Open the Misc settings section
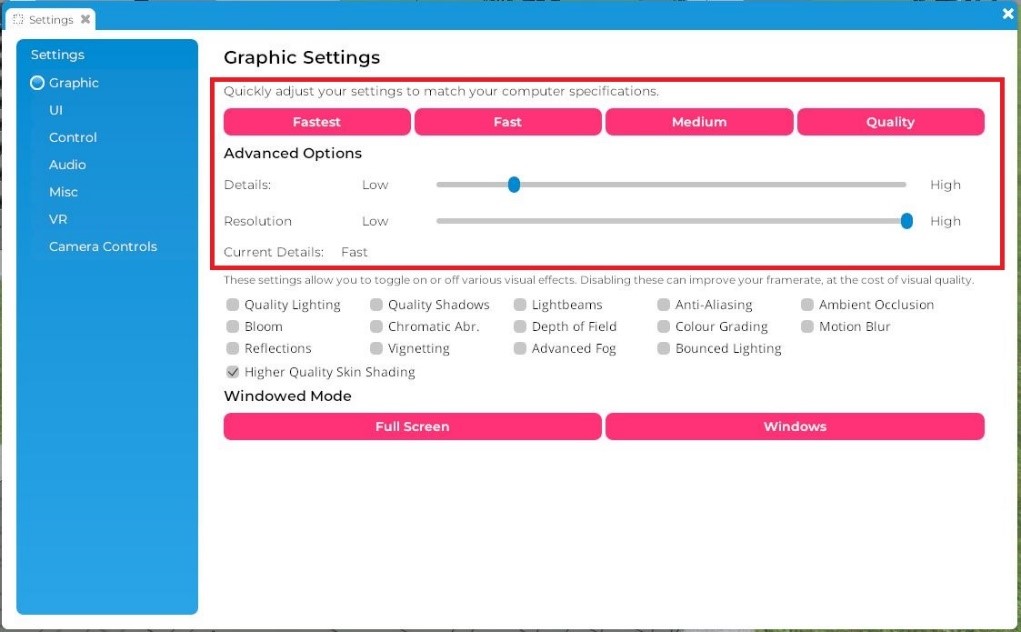The width and height of the screenshot is (1021, 632). click(x=63, y=192)
